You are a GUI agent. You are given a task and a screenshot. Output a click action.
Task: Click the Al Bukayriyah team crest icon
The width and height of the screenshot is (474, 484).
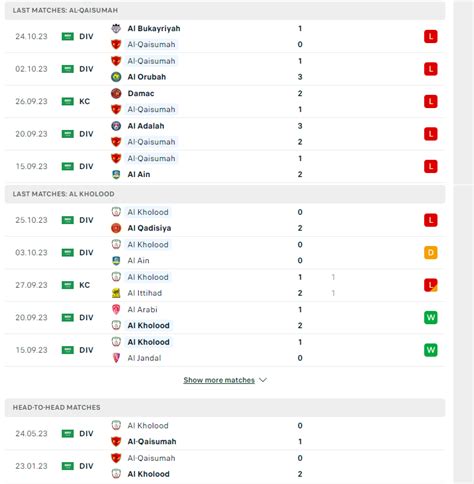[x=116, y=28]
